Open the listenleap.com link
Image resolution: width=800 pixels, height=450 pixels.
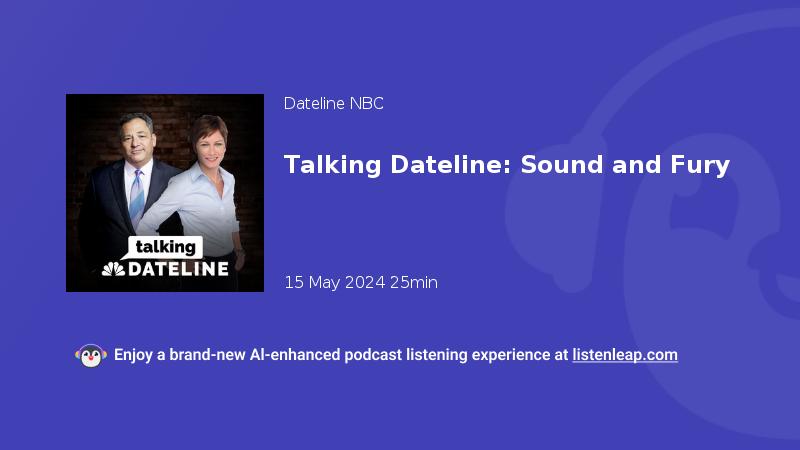point(625,355)
